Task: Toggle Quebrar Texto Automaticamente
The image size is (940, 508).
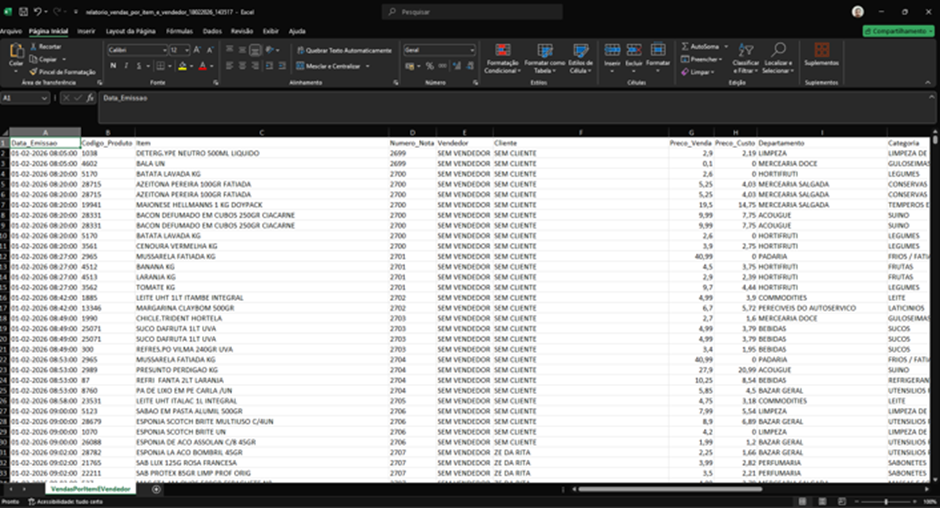Action: click(344, 50)
